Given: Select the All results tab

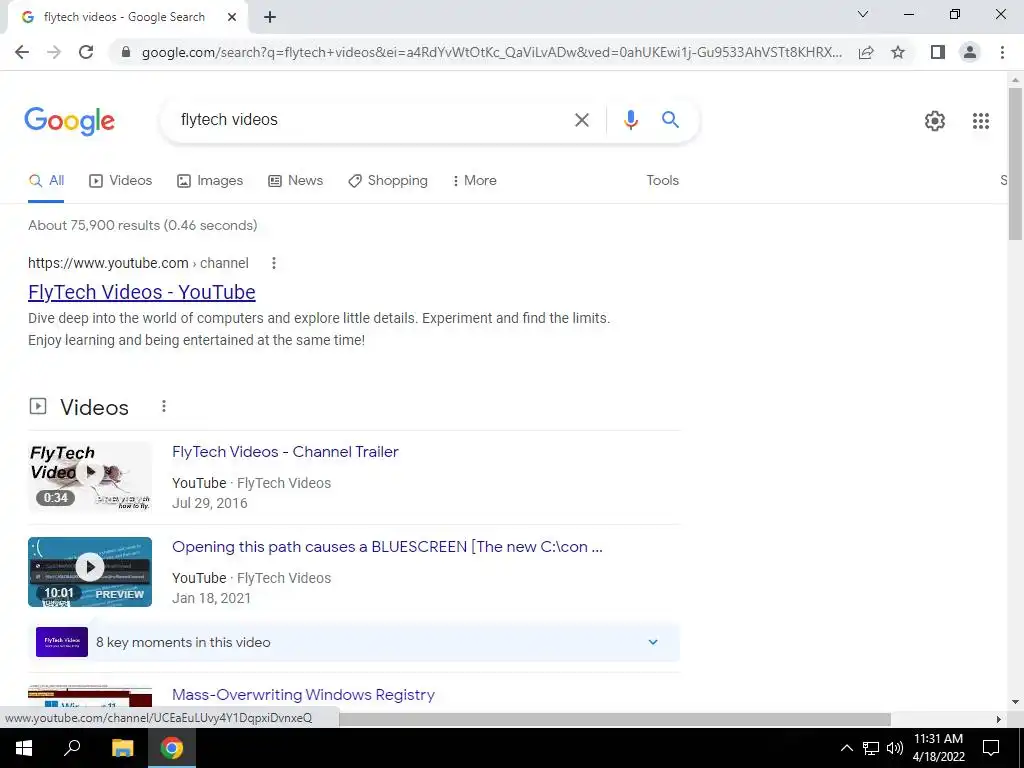Looking at the screenshot, I should [x=46, y=181].
